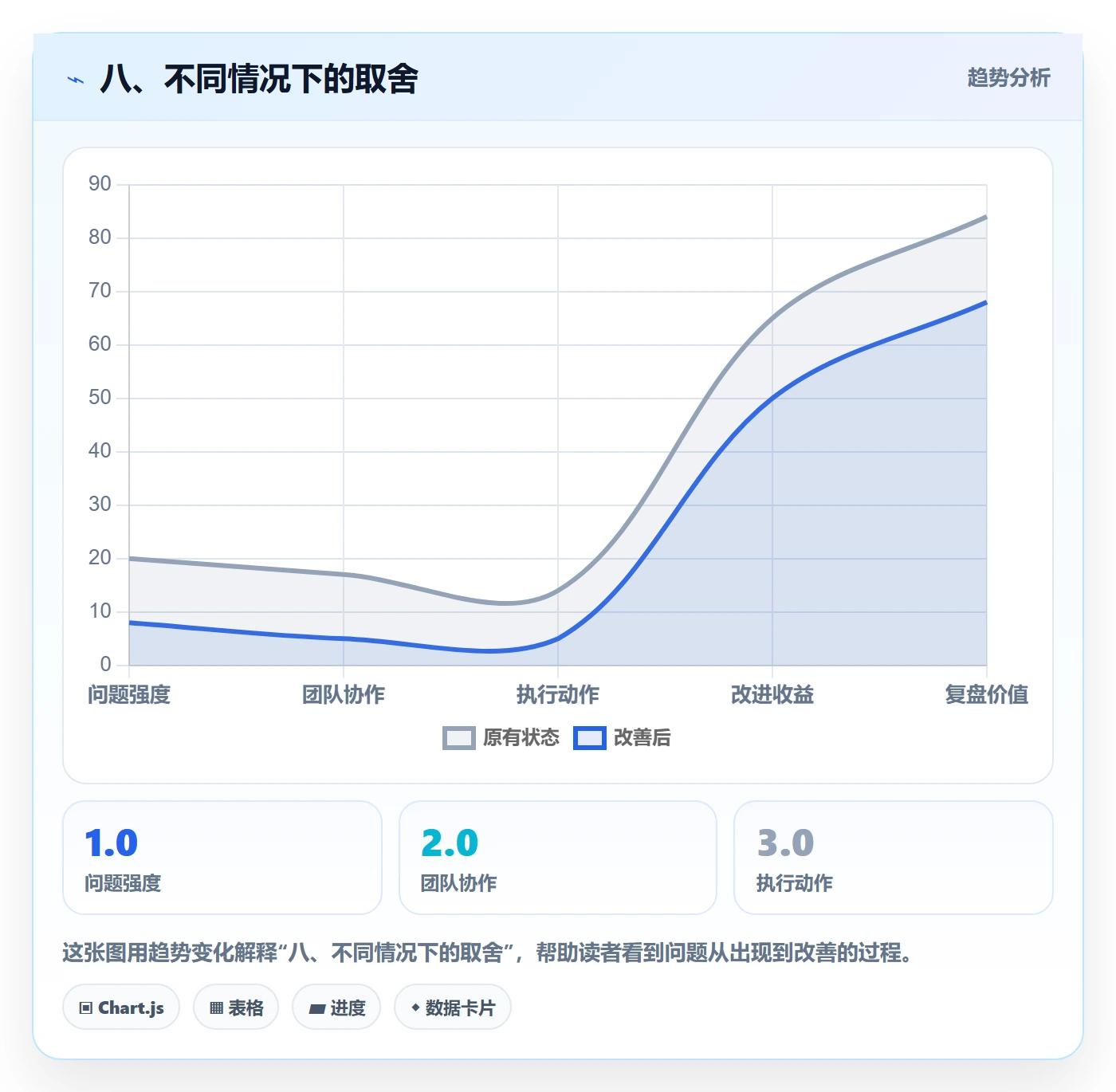Click the 问题强度 x-axis label

tap(129, 695)
